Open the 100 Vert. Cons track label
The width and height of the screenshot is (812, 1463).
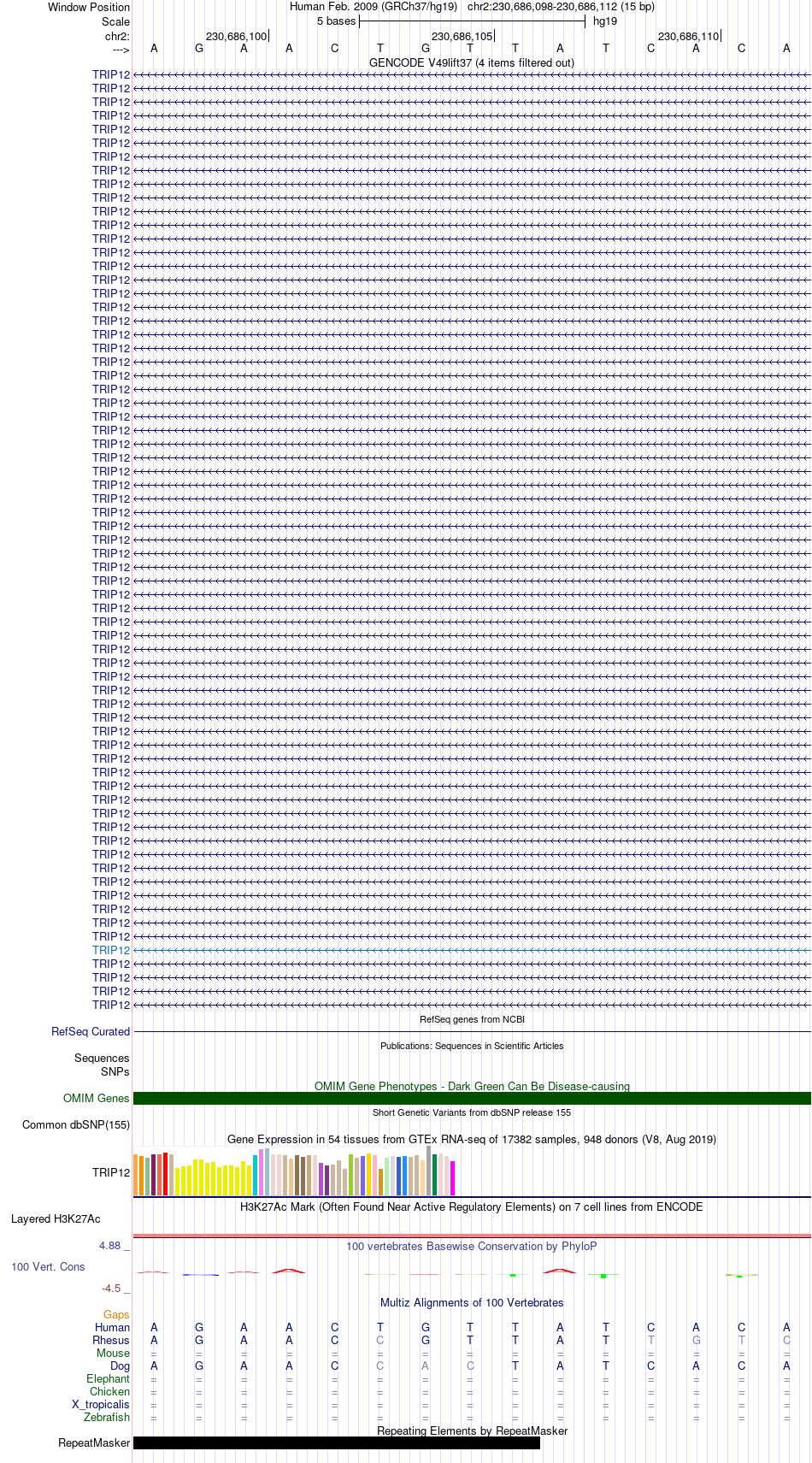coord(48,1266)
